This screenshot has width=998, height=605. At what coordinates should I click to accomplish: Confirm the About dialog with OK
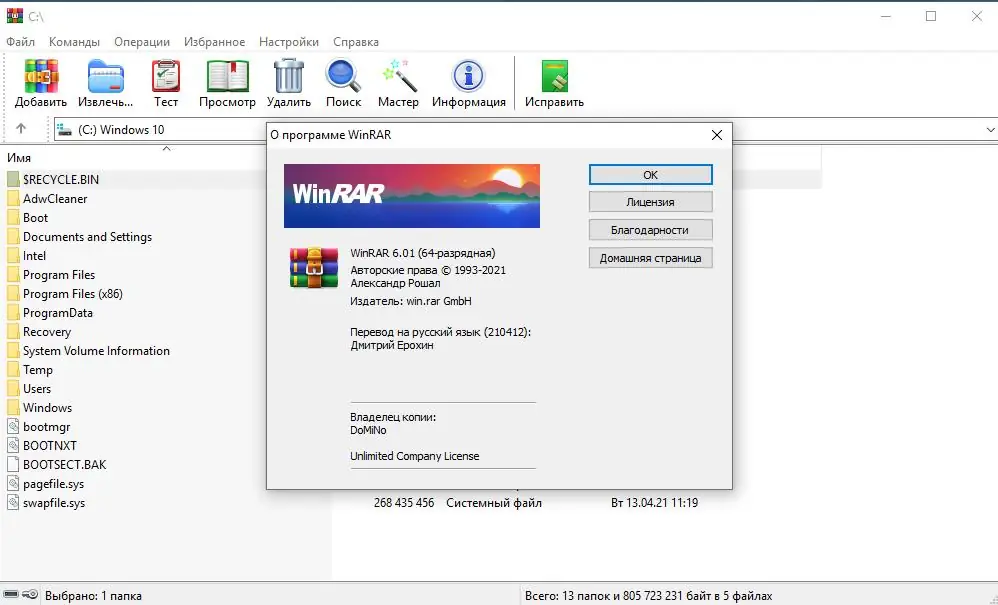pos(650,175)
